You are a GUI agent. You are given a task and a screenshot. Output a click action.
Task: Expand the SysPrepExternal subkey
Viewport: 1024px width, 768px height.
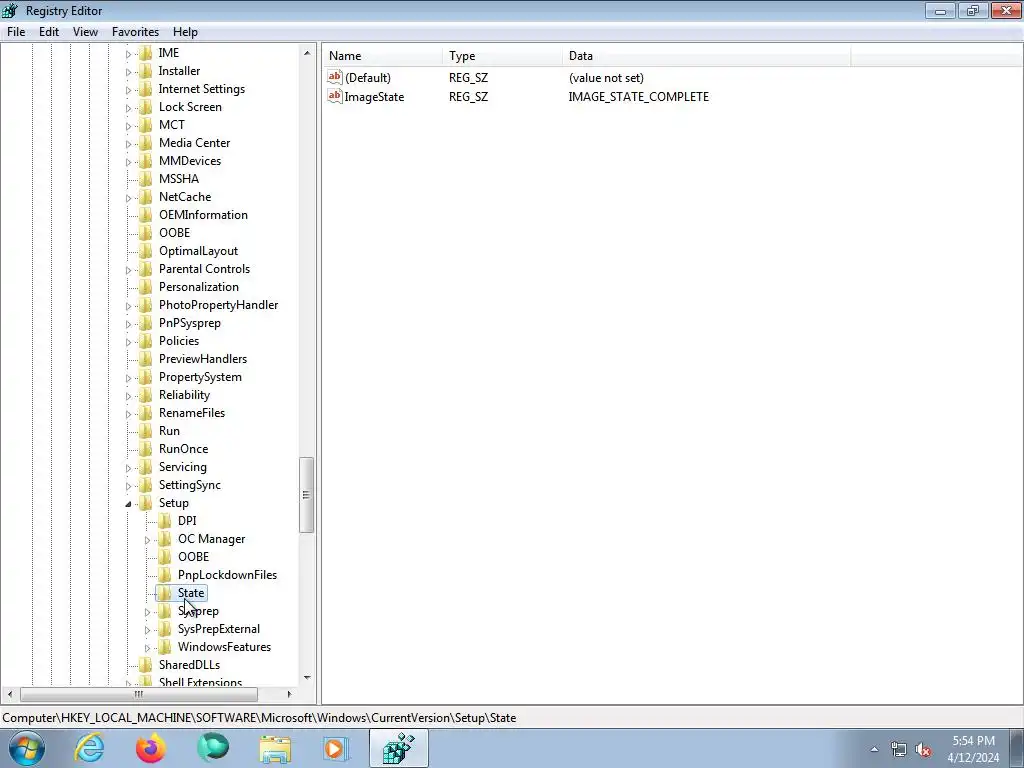click(x=147, y=630)
